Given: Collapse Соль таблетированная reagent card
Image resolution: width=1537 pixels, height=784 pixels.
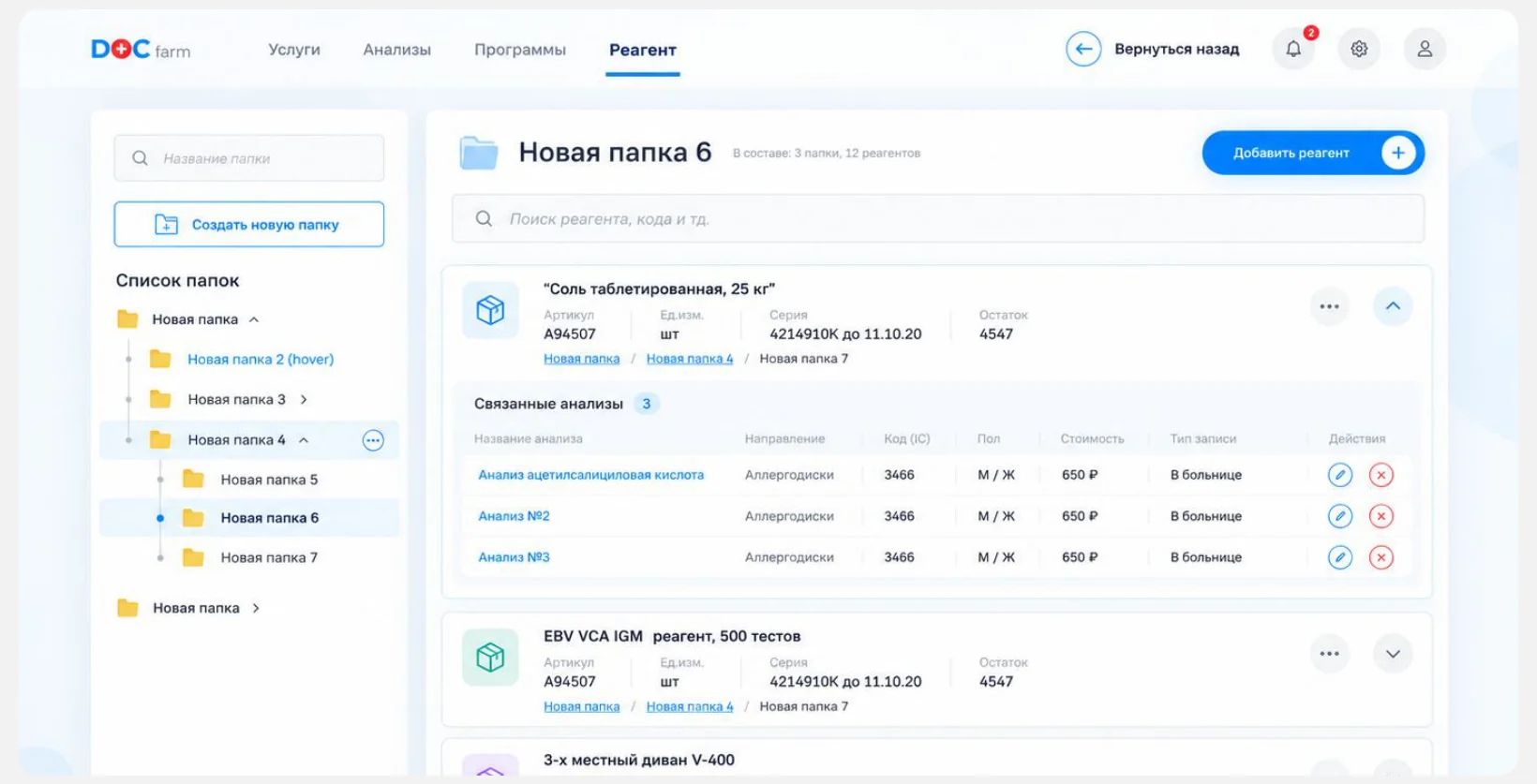Looking at the screenshot, I should click(1393, 306).
